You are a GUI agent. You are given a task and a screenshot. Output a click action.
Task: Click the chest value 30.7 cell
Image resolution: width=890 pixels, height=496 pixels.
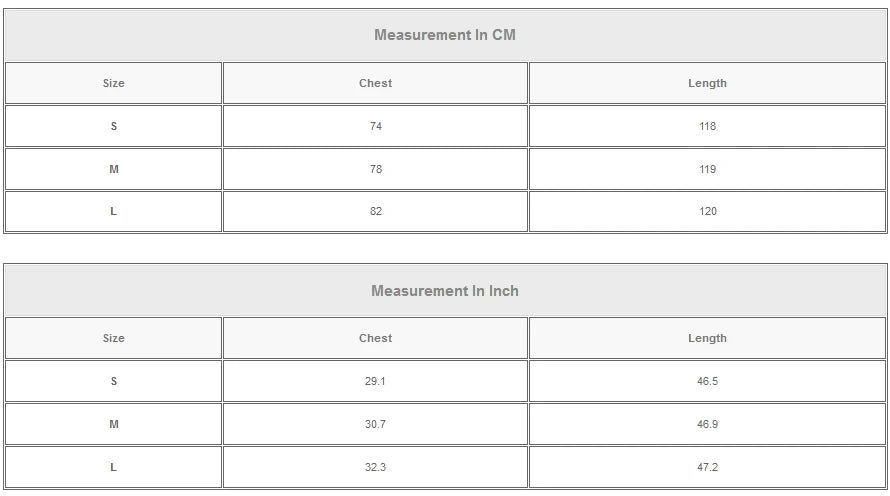point(375,424)
